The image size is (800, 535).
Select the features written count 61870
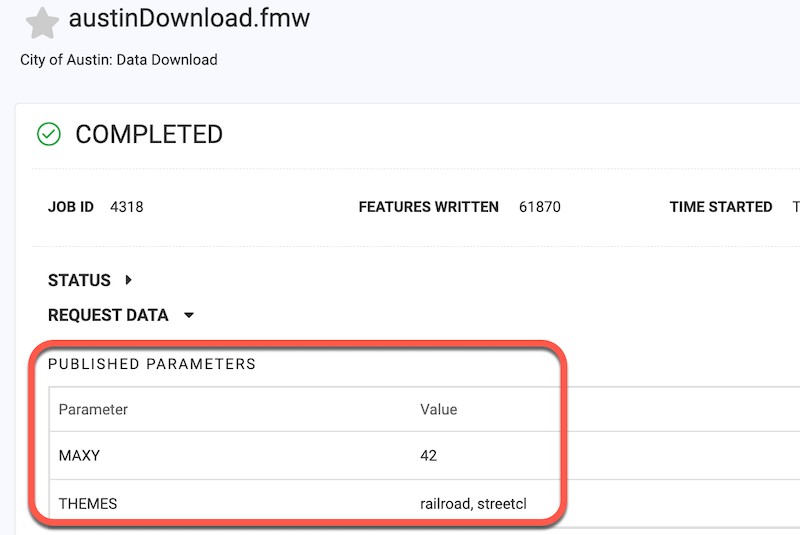coord(540,207)
